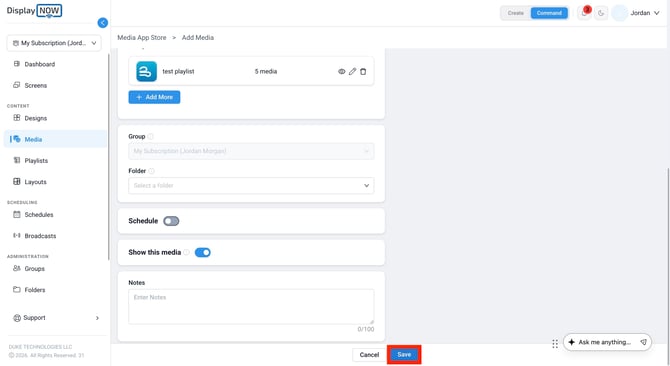Image resolution: width=670 pixels, height=366 pixels.
Task: Open the notifications bell
Action: pos(584,13)
